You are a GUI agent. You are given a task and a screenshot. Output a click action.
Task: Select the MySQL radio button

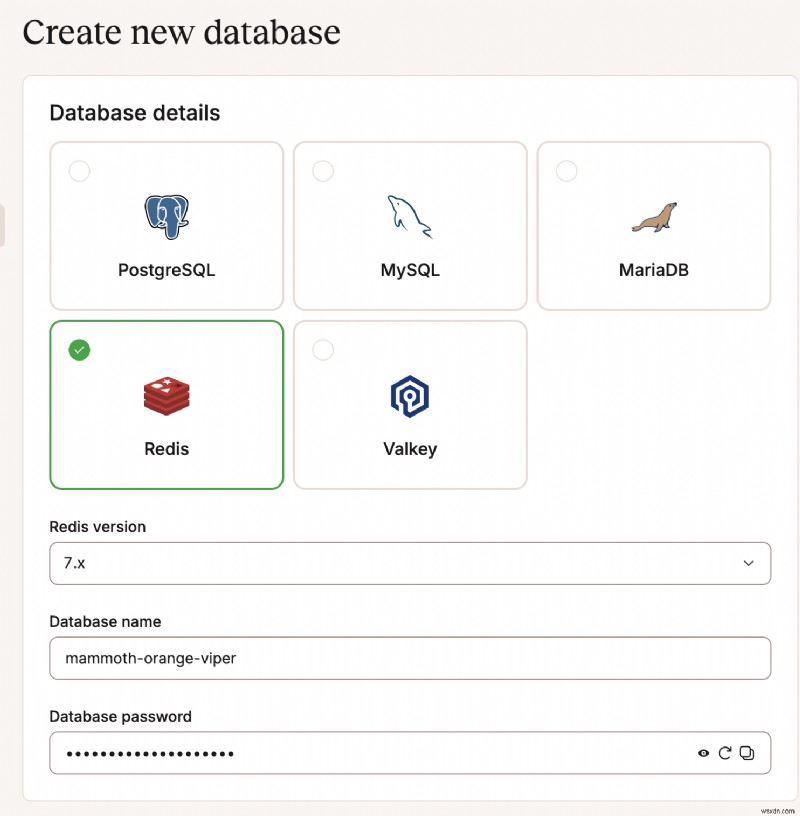point(323,171)
